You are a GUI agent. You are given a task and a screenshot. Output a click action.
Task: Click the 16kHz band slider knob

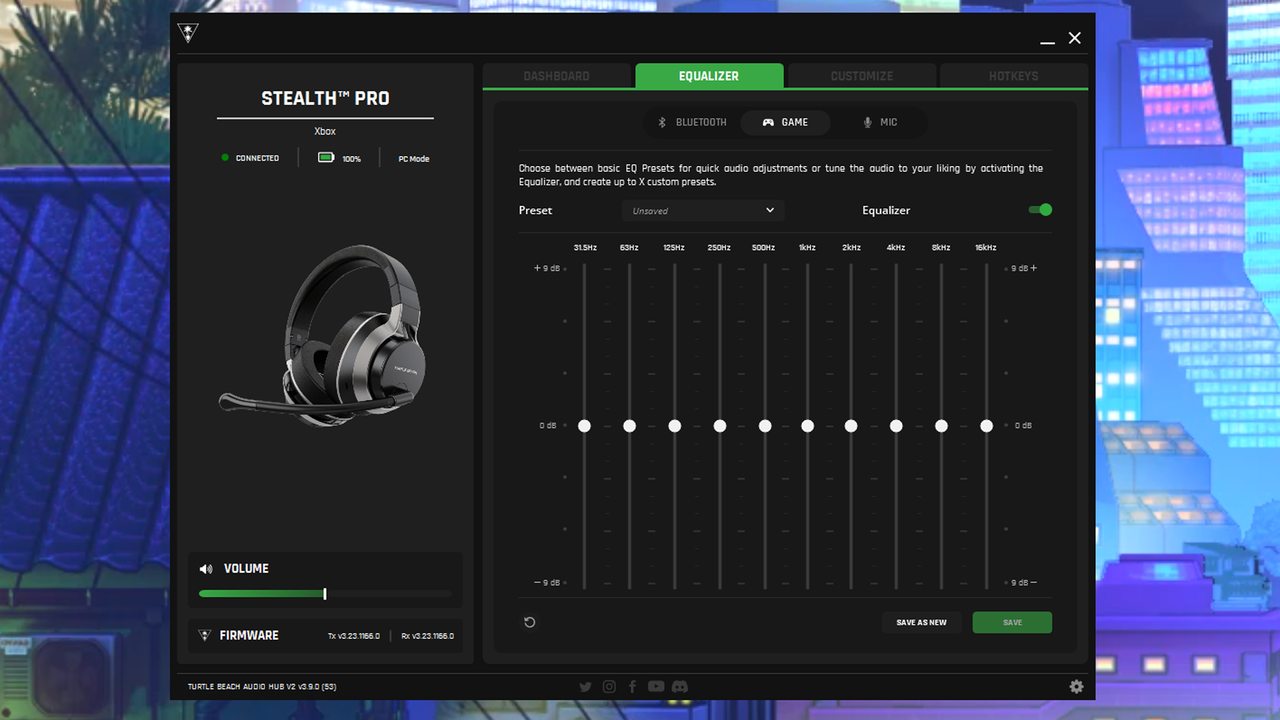click(x=987, y=426)
